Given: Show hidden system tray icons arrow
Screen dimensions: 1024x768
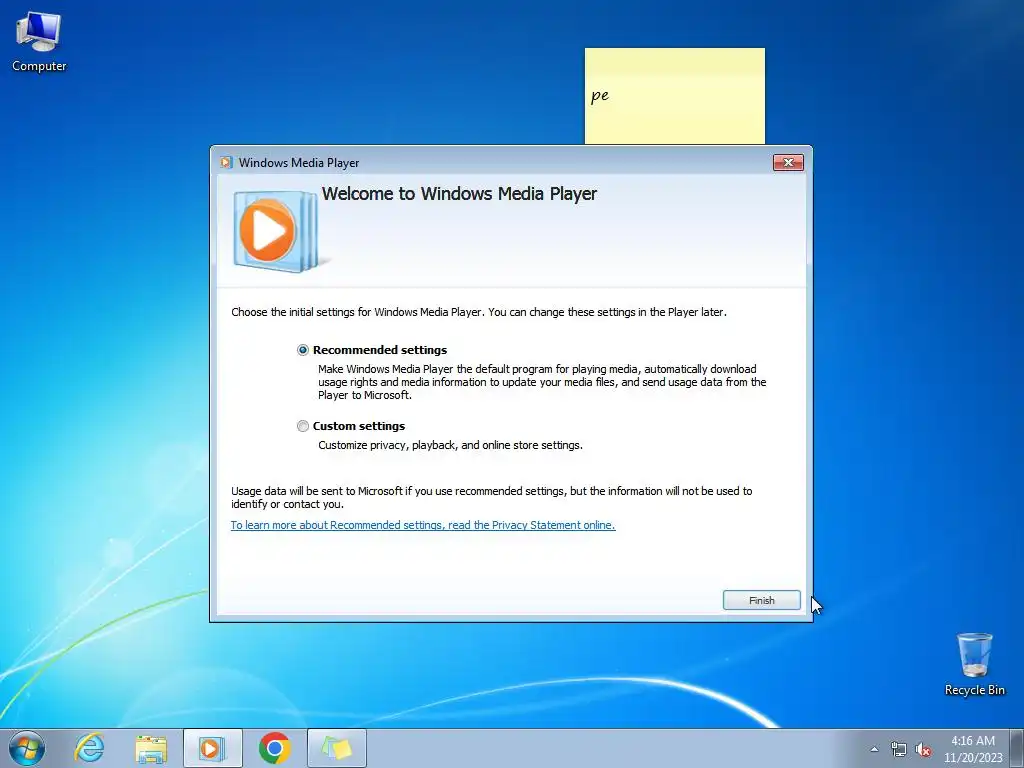Looking at the screenshot, I should (874, 749).
